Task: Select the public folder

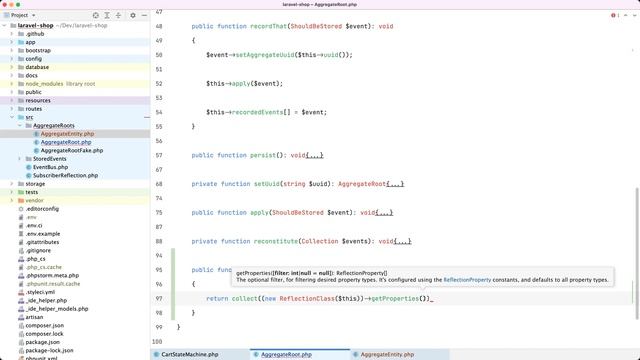Action: pos(33,92)
